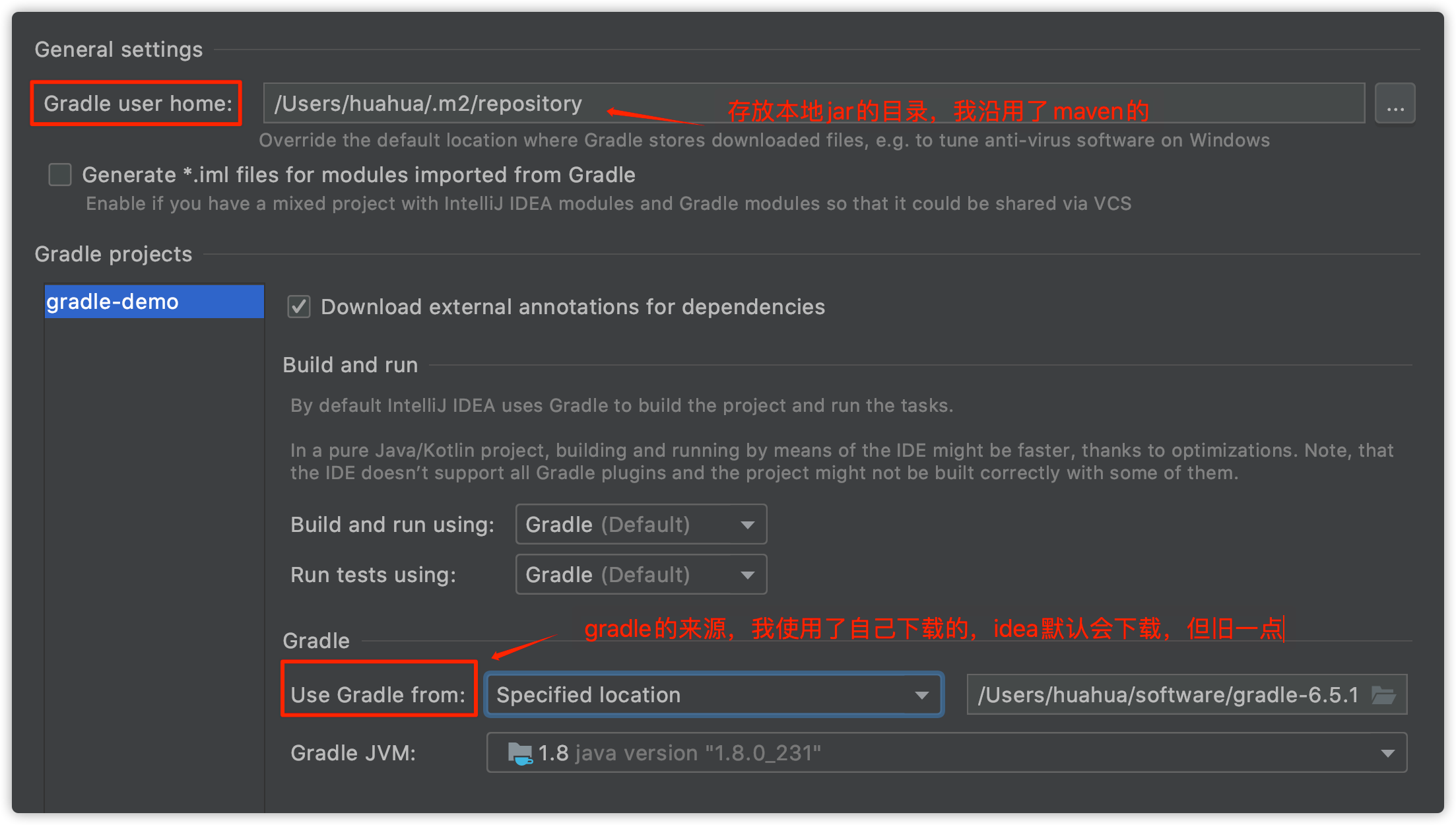Click the gradle-6.5.1 location path field
The image size is (1456, 825).
(1167, 695)
